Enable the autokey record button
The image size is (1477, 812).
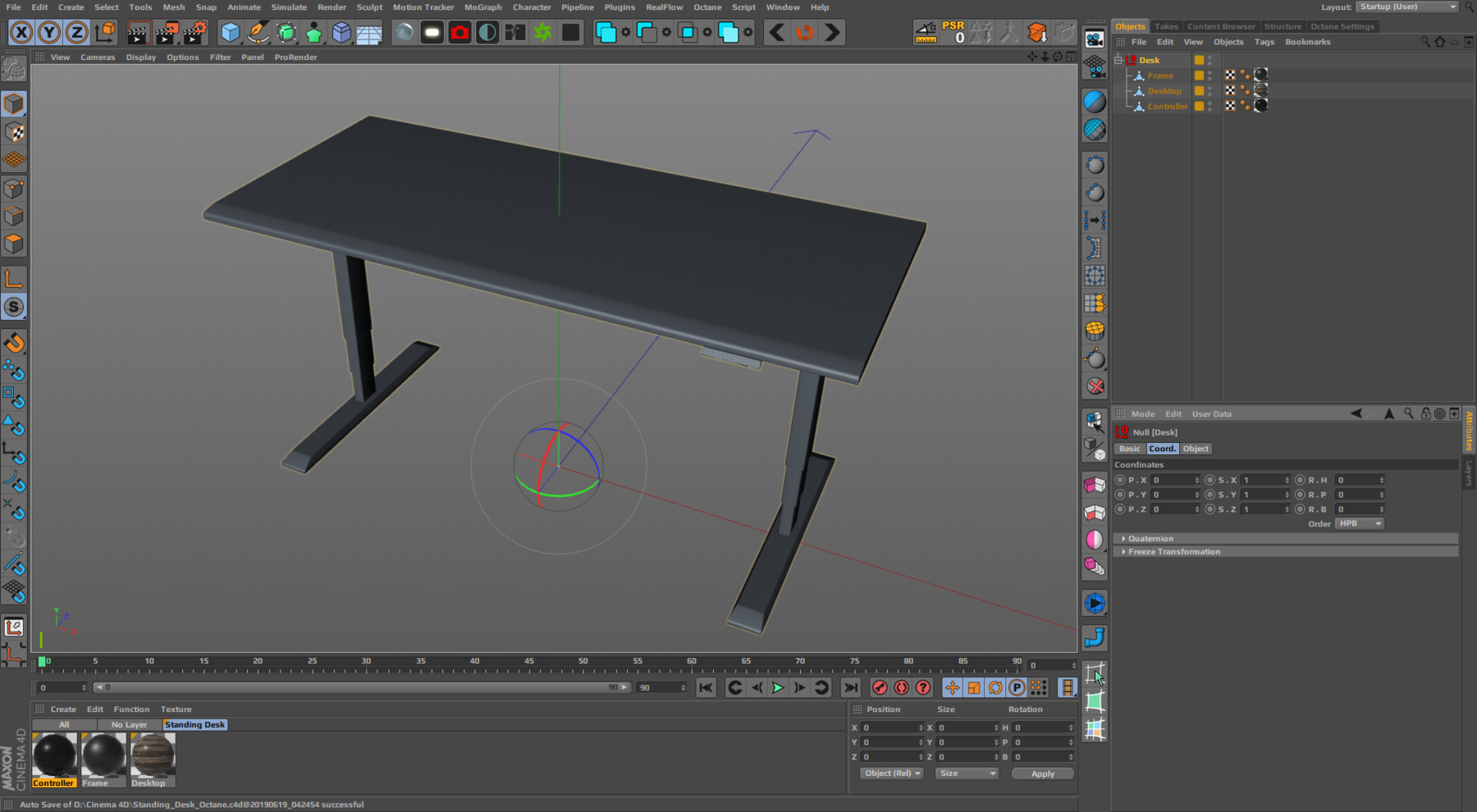click(x=901, y=688)
